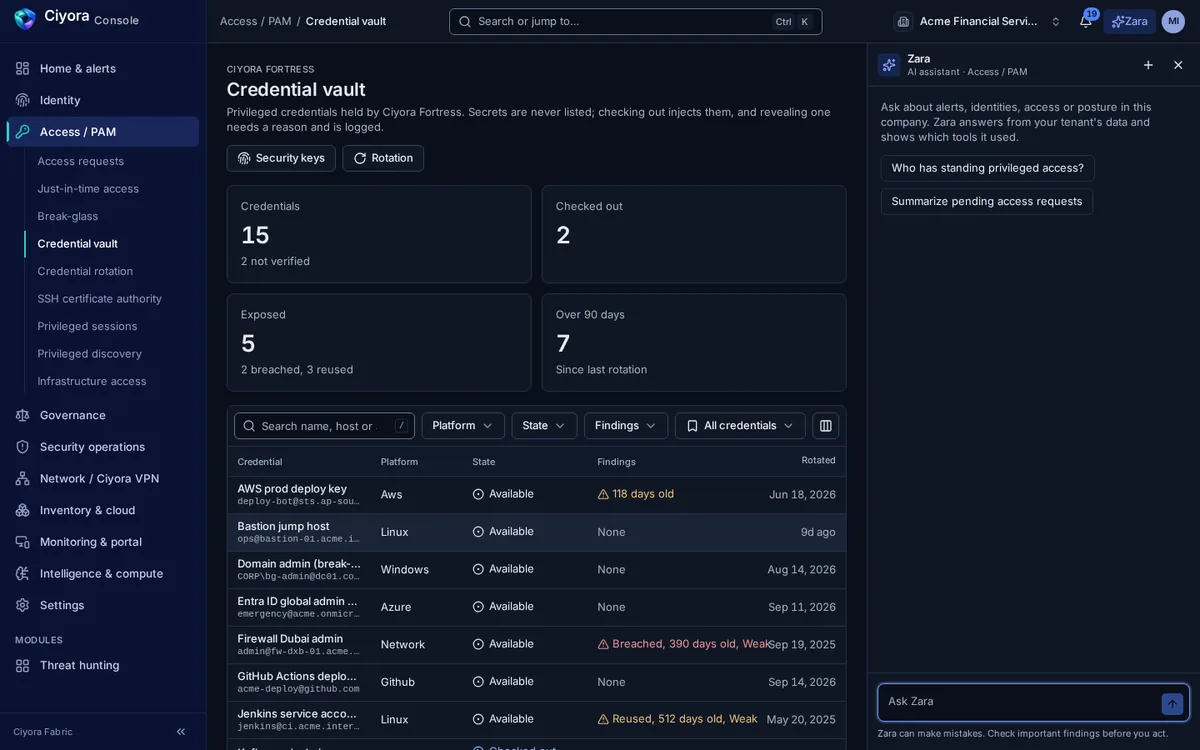Click the Intelligence & compute icon
The height and width of the screenshot is (750, 1200).
click(22, 574)
